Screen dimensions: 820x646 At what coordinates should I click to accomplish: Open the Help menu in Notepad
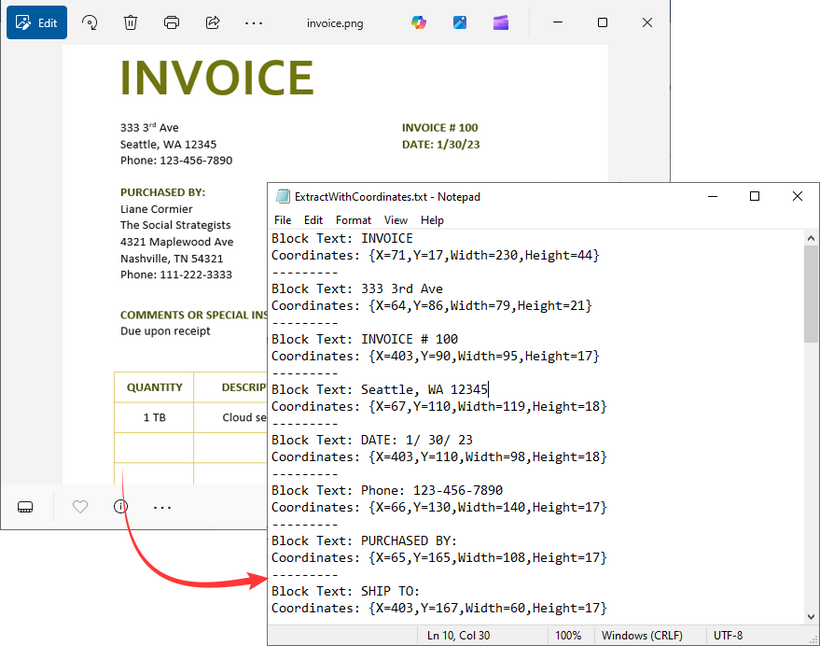[432, 220]
